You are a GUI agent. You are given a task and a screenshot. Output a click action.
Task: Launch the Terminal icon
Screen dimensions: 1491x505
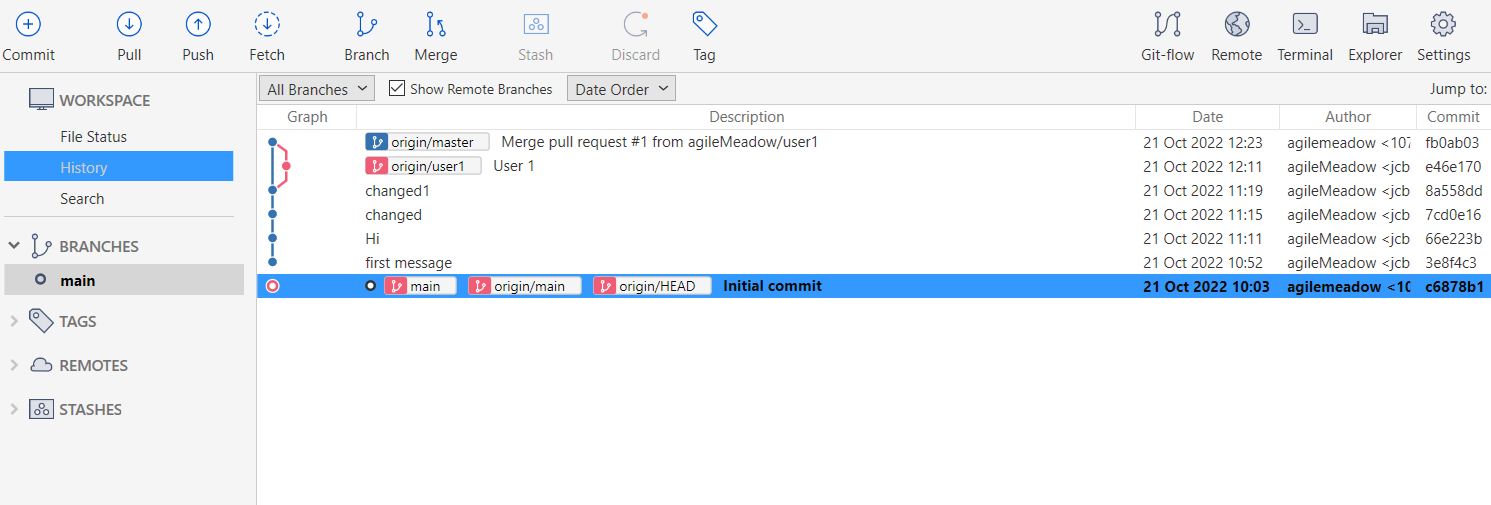pyautogui.click(x=1305, y=24)
